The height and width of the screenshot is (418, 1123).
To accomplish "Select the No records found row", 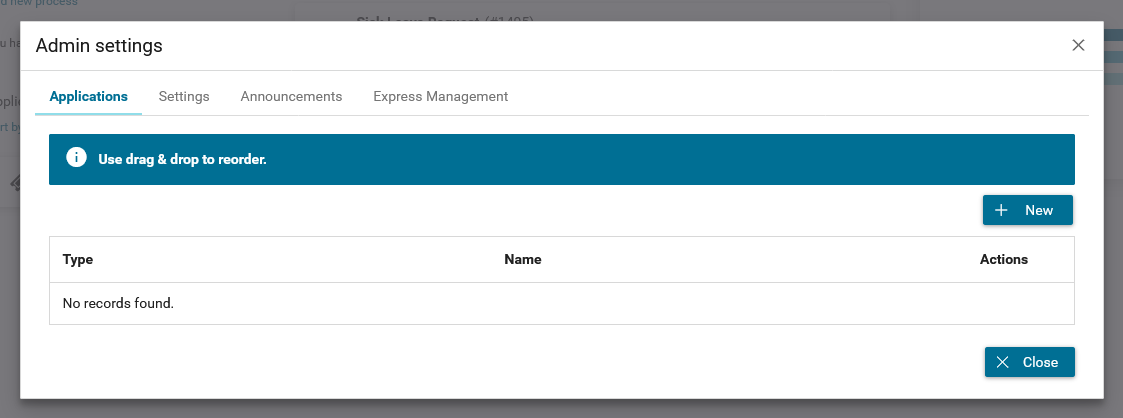I will (x=562, y=303).
